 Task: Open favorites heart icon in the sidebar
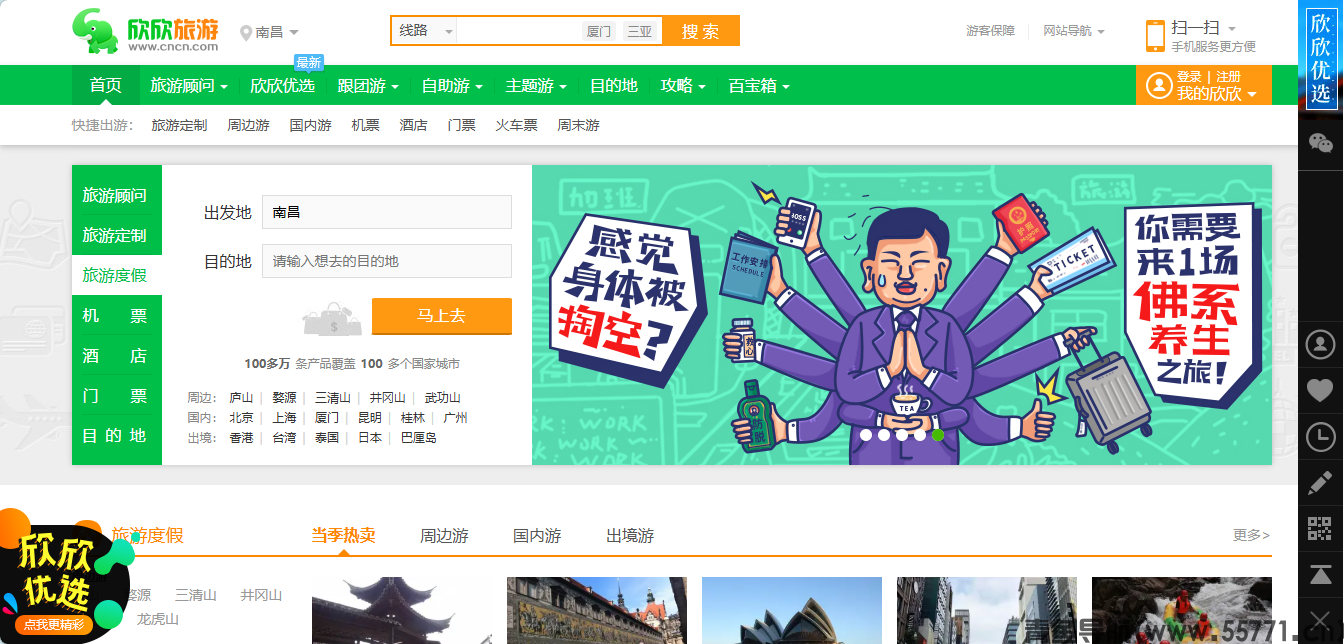[1321, 390]
